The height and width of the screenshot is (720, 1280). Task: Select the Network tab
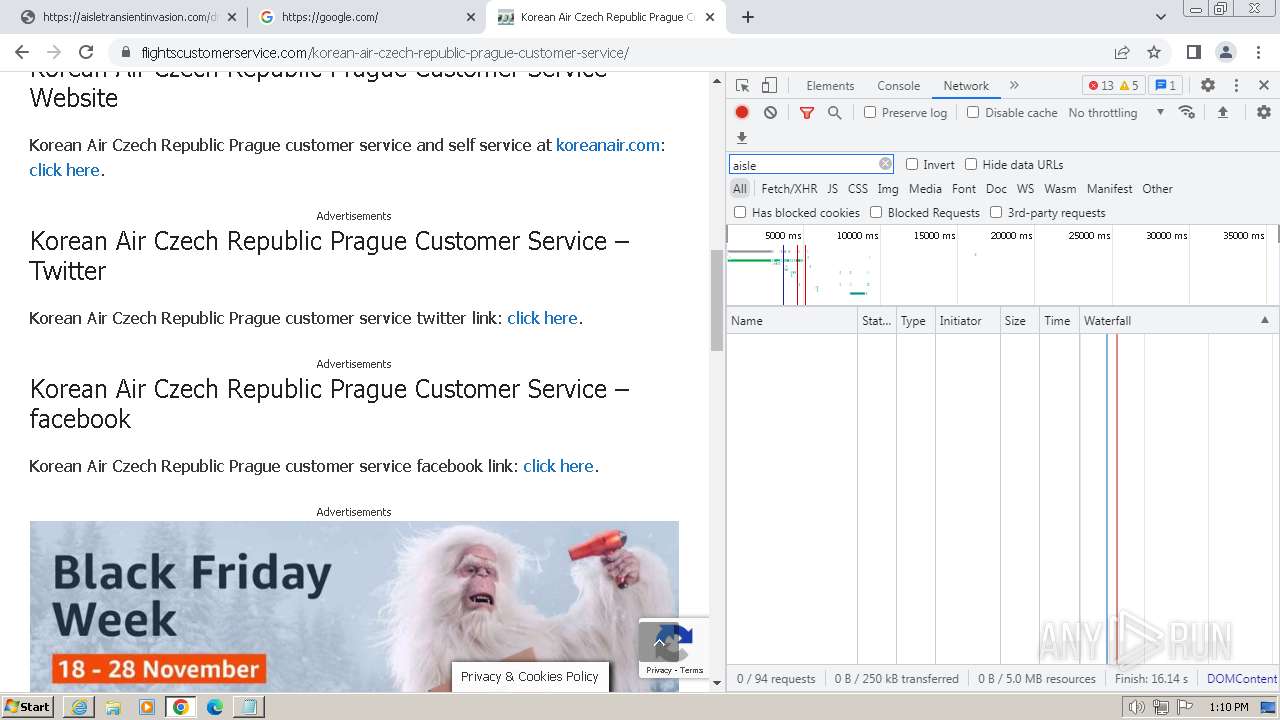point(966,86)
